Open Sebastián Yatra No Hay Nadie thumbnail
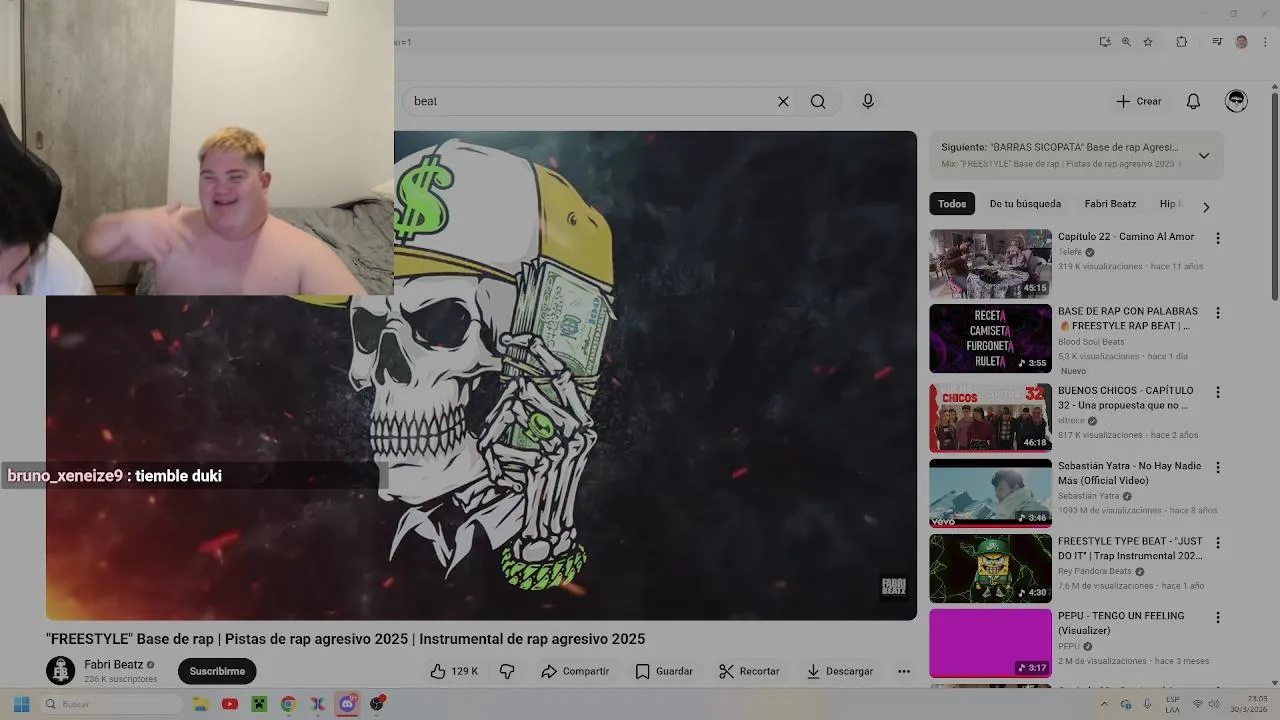Viewport: 1280px width, 720px height. tap(990, 493)
